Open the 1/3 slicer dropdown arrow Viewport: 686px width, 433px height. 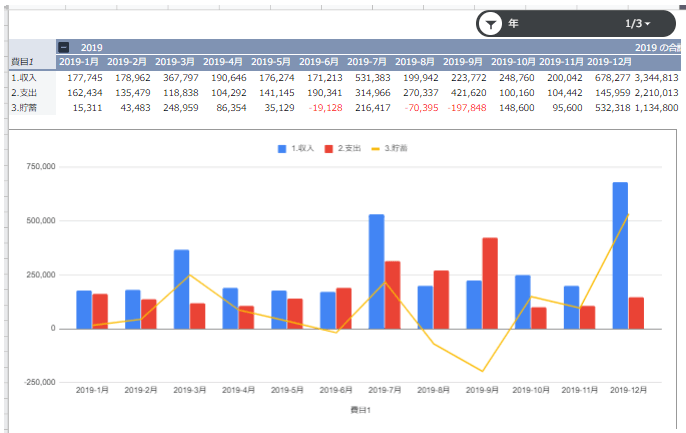[x=648, y=23]
